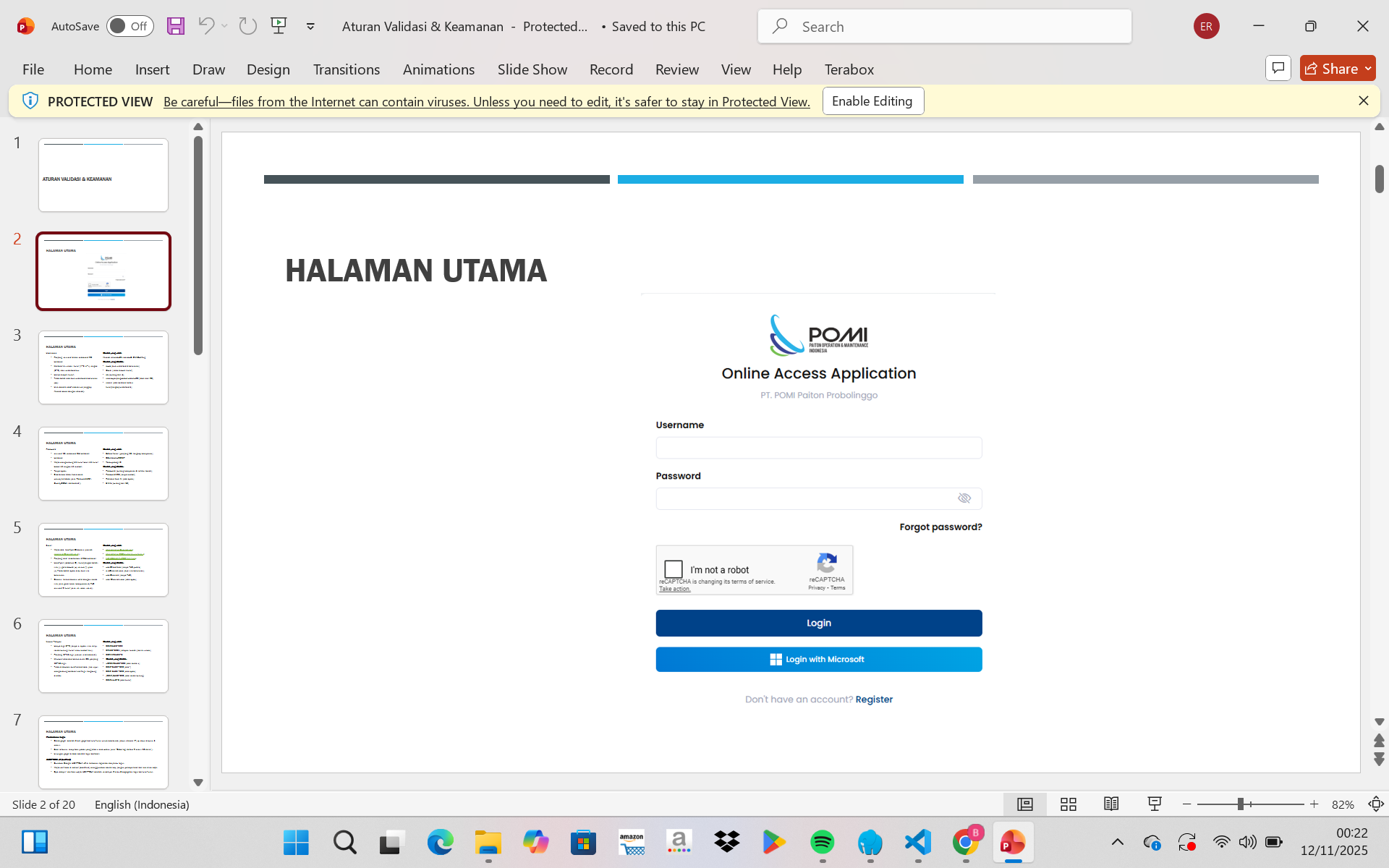
Task: Click the zoom out minus icon
Action: (x=1186, y=804)
